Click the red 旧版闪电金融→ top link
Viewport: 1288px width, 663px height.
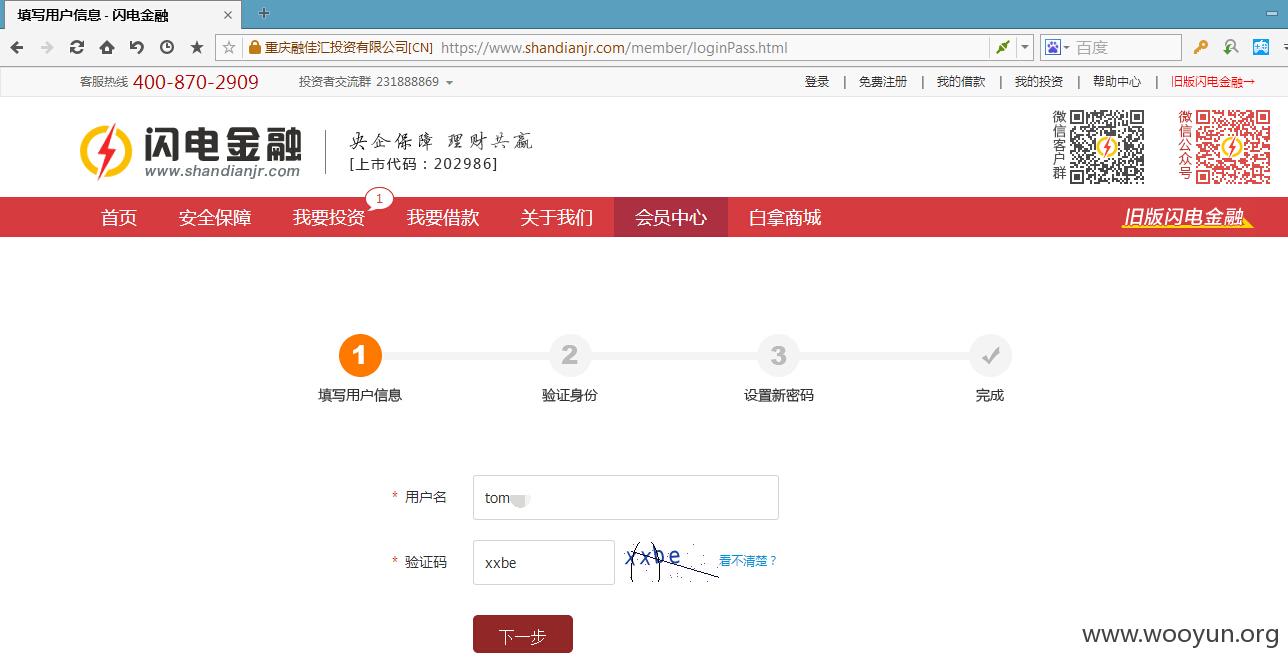pyautogui.click(x=1213, y=82)
